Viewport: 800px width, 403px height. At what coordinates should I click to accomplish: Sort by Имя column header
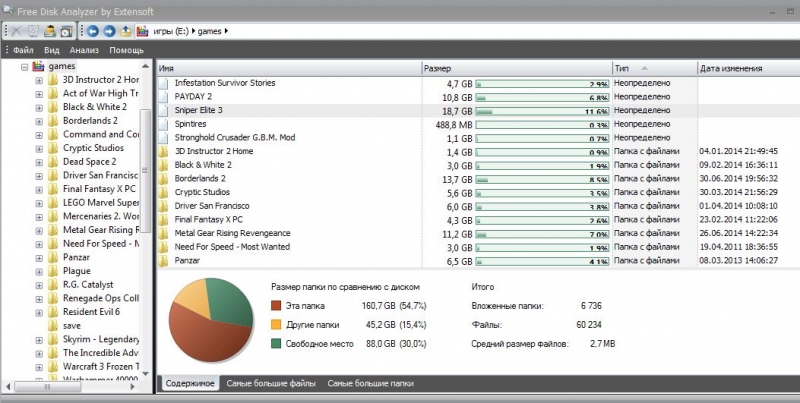pyautogui.click(x=289, y=68)
